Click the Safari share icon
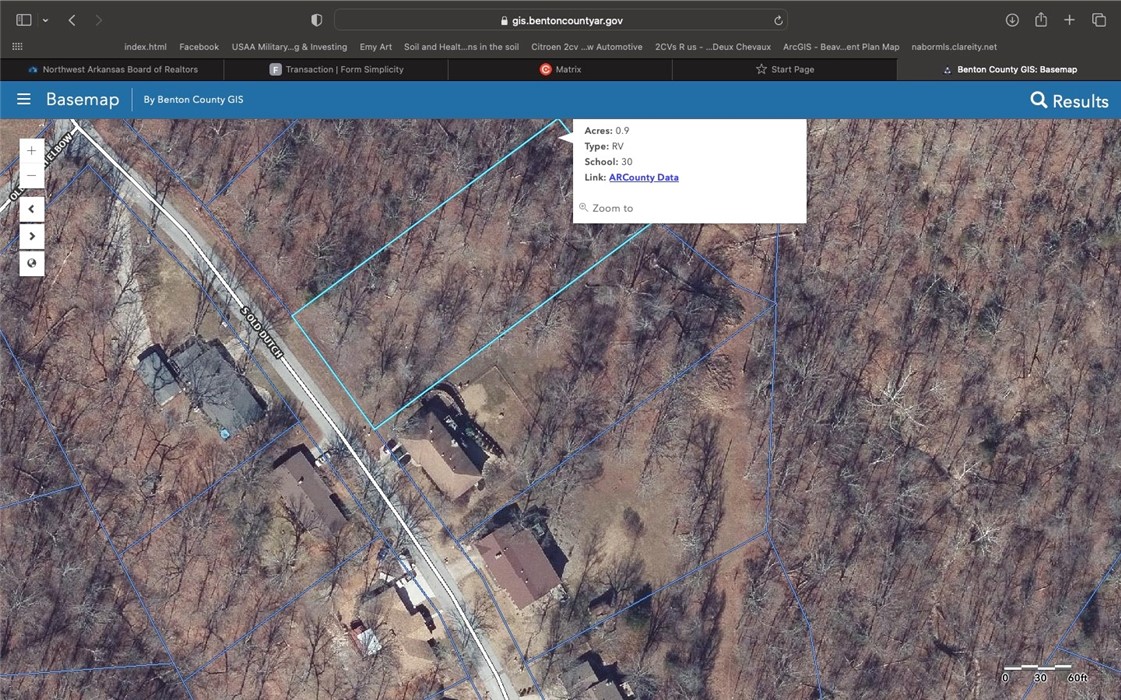 [1041, 20]
